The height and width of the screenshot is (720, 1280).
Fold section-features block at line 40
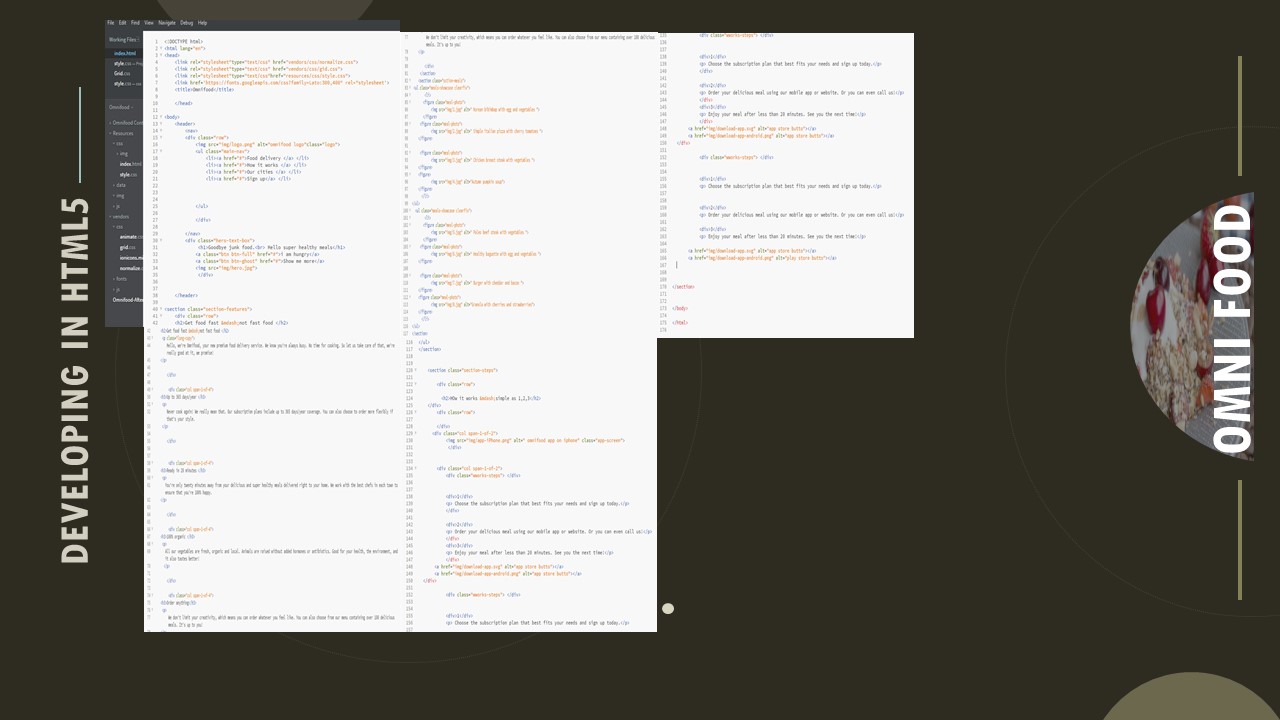161,309
